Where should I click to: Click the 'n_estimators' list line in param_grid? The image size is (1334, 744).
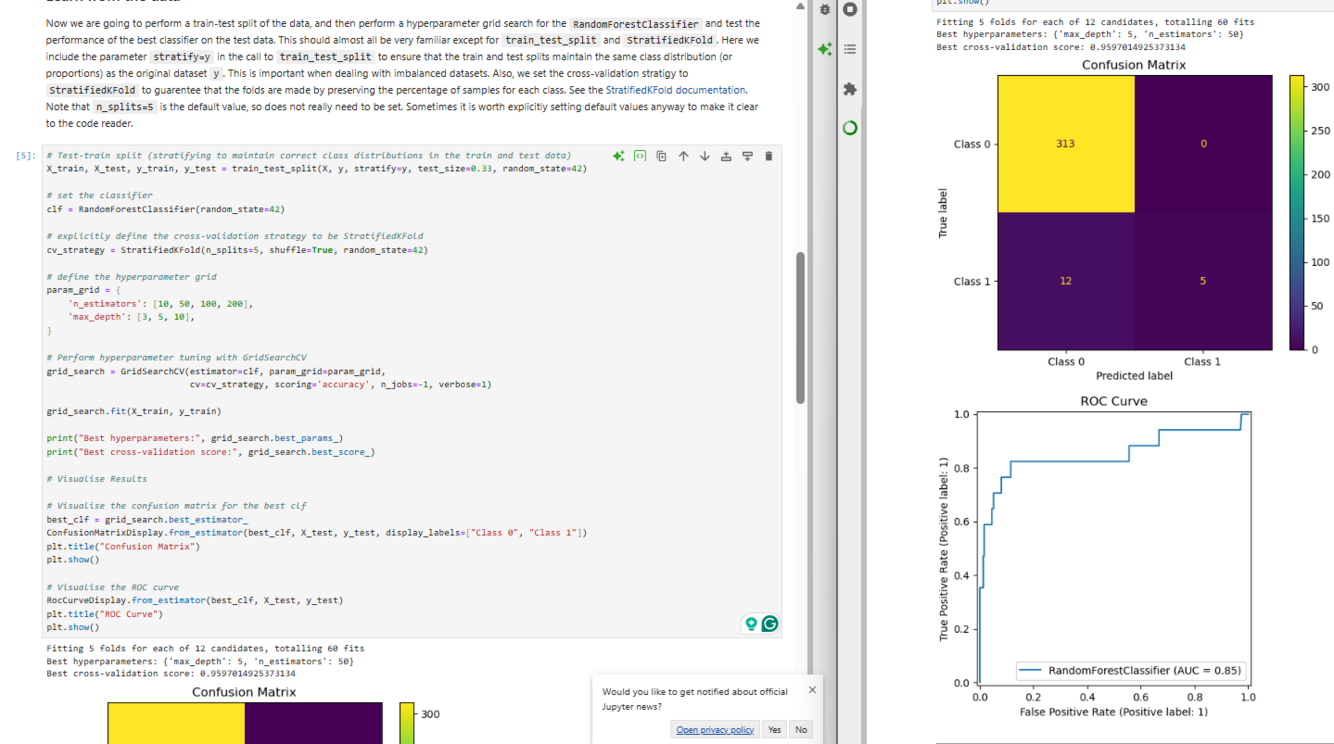(x=160, y=303)
